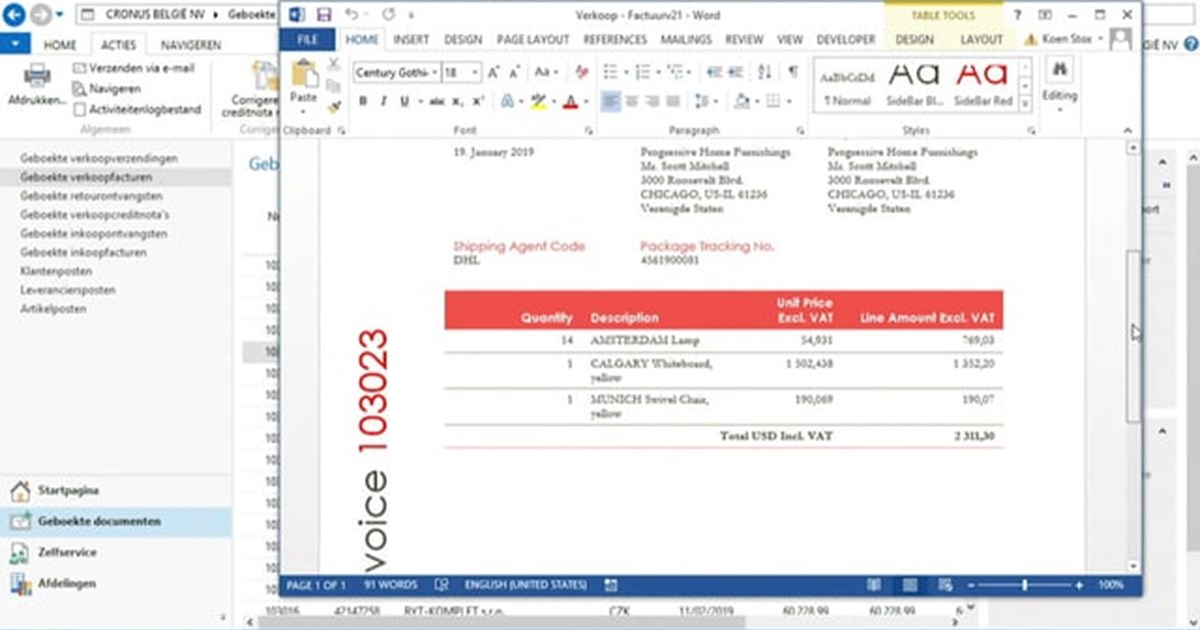Click Verzenden via e-mail in NAV window
This screenshot has width=1200, height=630.
(135, 69)
